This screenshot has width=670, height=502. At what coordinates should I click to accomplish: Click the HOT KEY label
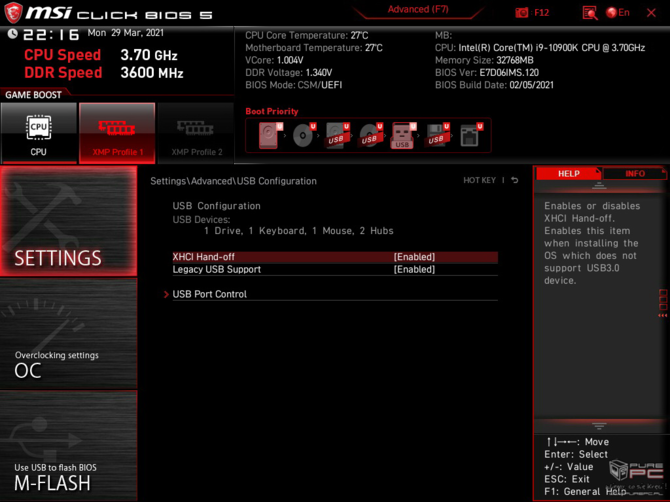point(479,180)
